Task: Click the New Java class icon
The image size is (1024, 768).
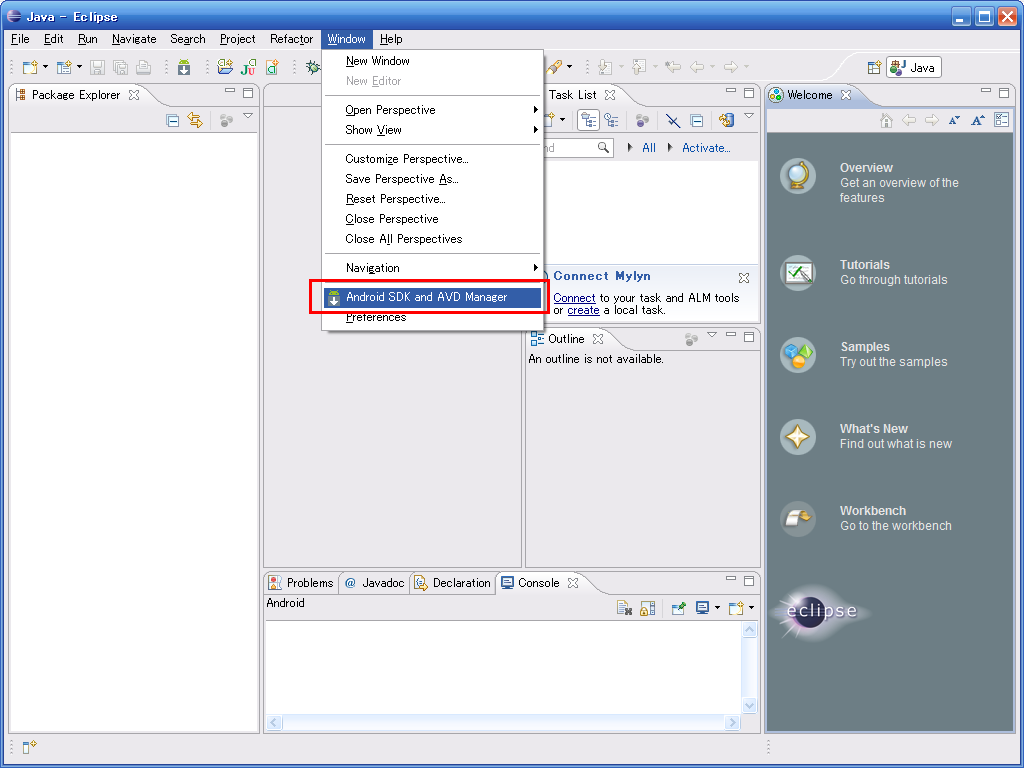Action: coord(272,67)
